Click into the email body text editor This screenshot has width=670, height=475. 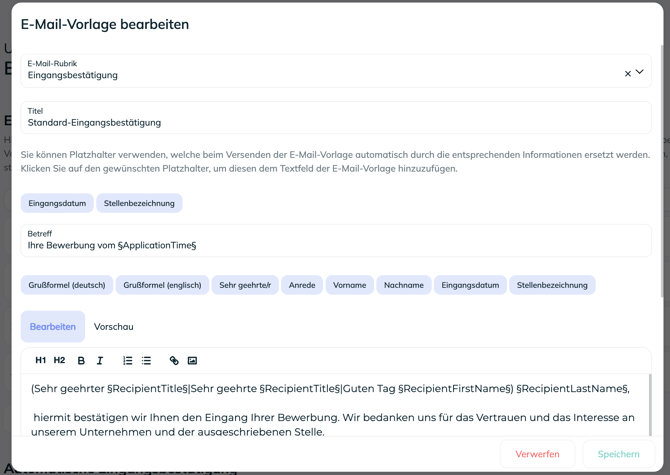tap(336, 405)
